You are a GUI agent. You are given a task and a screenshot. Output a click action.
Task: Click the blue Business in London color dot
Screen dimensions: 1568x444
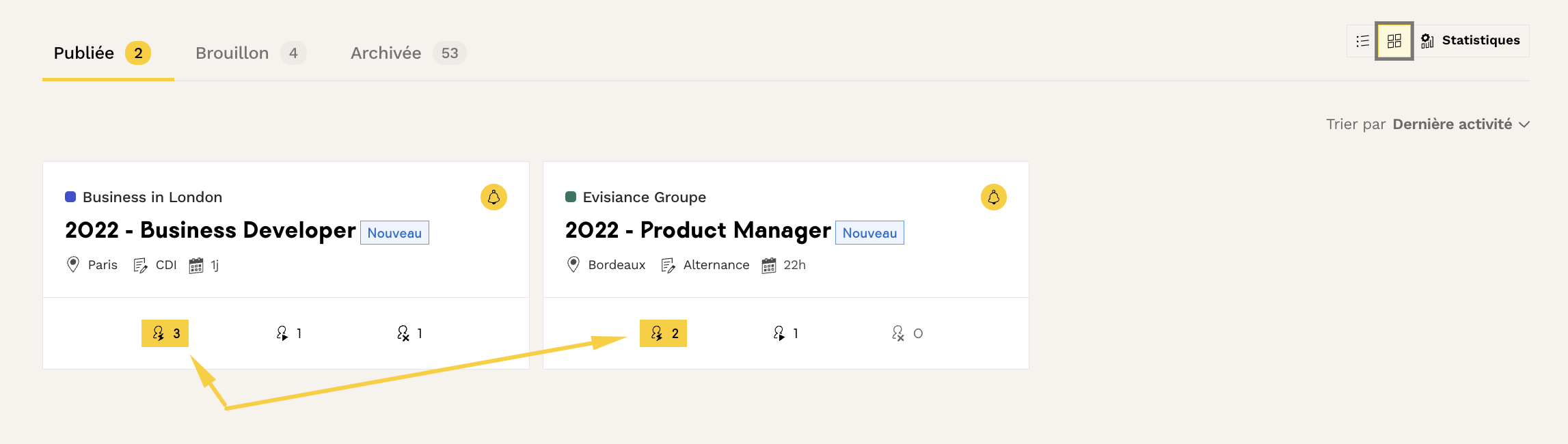pyautogui.click(x=70, y=197)
